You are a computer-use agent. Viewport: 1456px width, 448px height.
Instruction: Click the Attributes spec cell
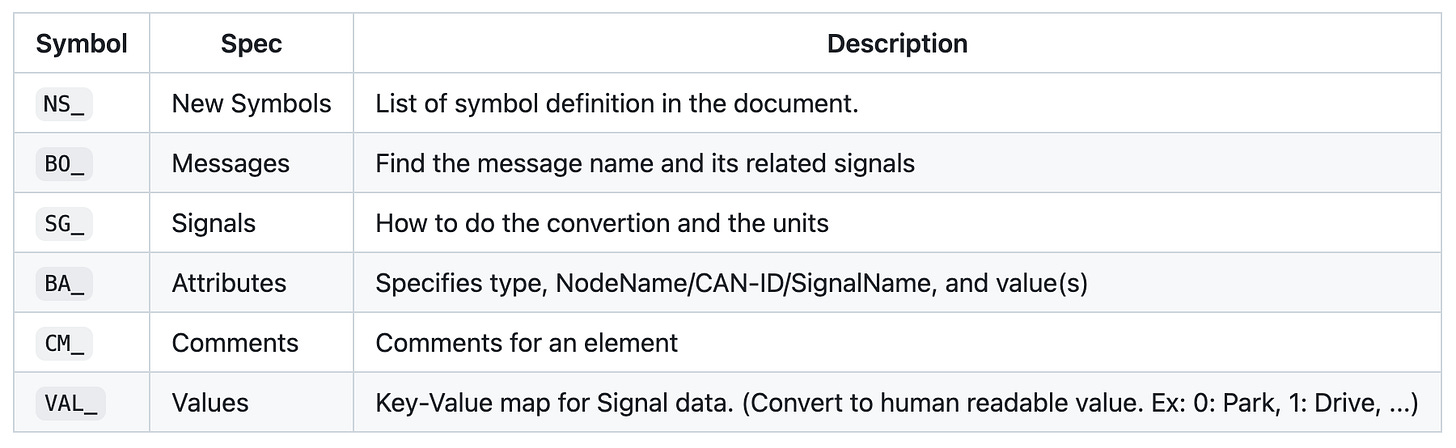coord(229,283)
